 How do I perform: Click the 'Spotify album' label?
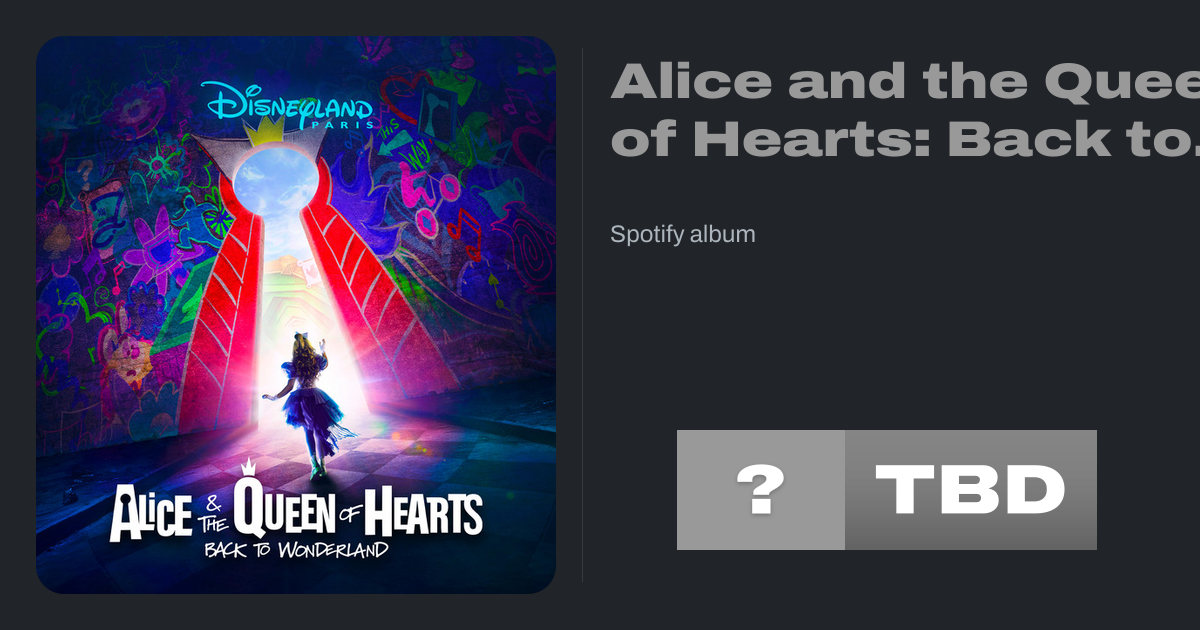point(683,235)
